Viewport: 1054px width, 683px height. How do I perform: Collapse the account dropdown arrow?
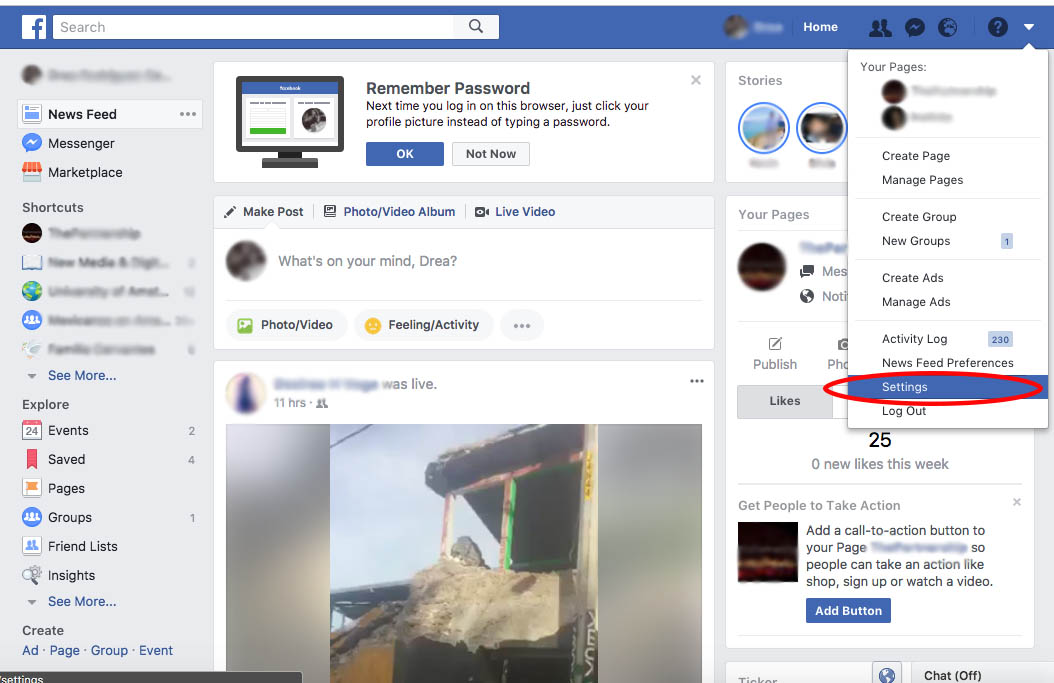tap(1028, 28)
